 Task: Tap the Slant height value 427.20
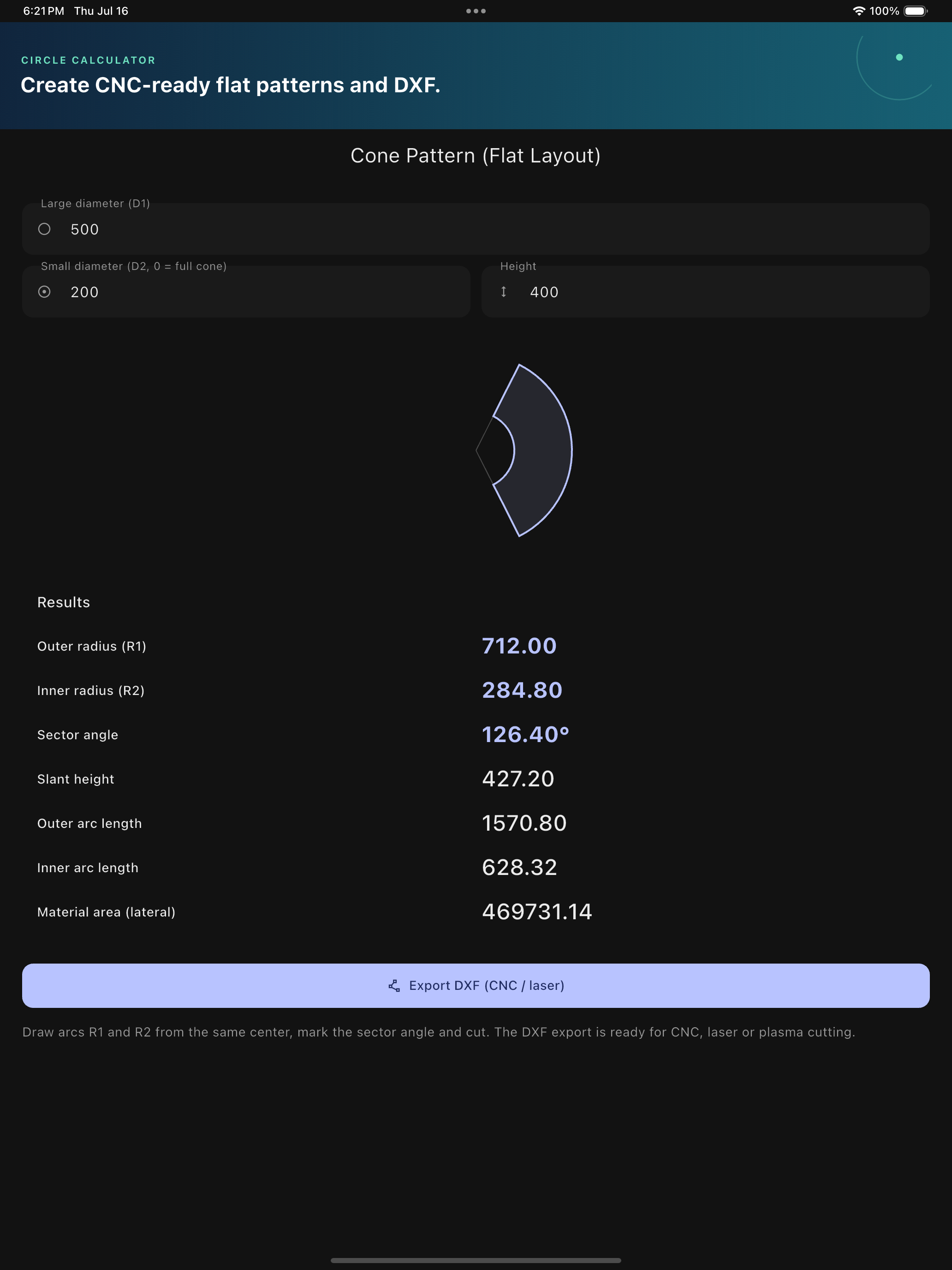pos(518,779)
